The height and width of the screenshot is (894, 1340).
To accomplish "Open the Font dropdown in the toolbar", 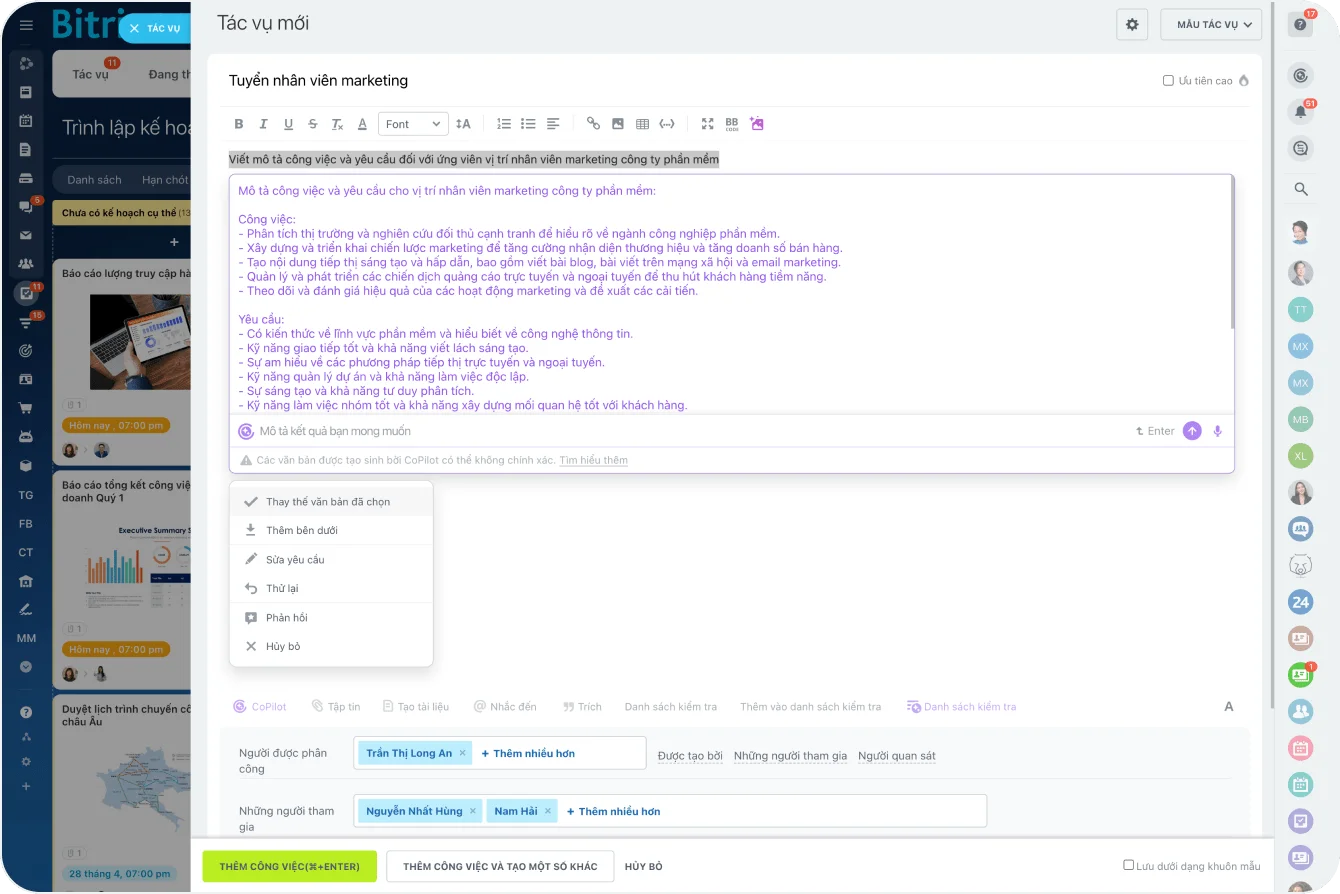I will (412, 123).
